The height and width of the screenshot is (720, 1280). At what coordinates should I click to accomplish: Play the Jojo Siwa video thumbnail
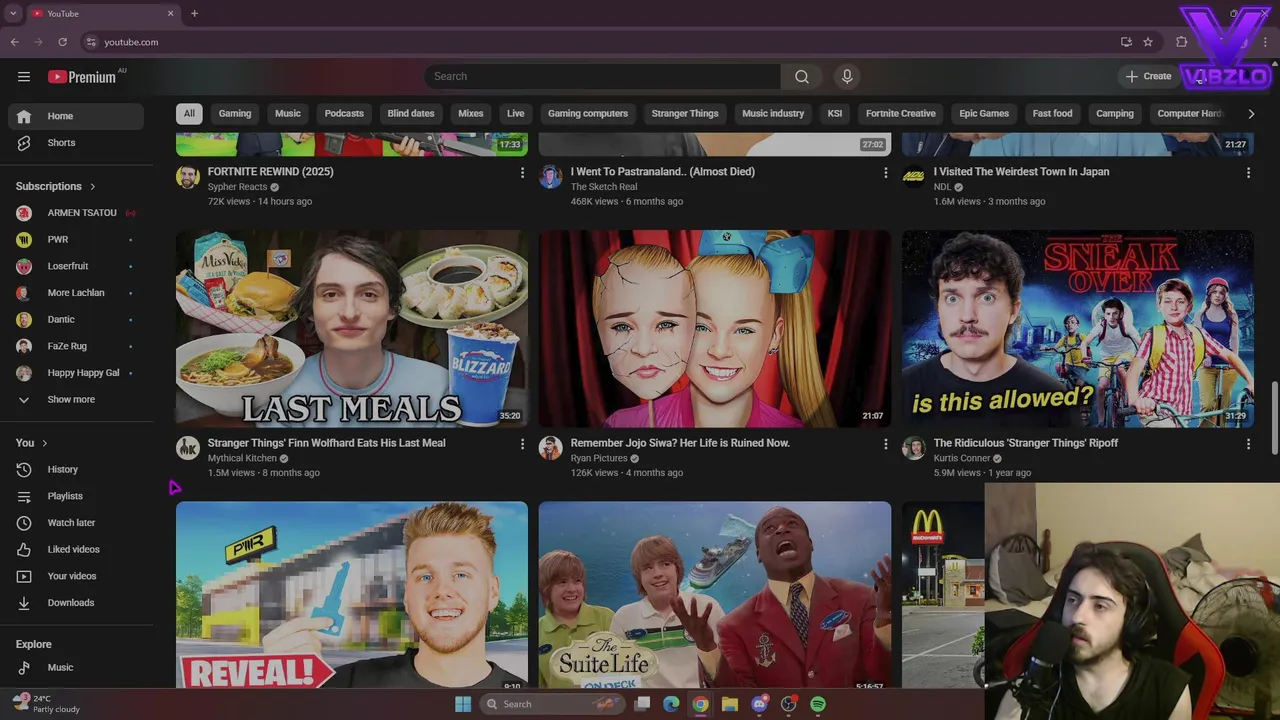click(715, 329)
